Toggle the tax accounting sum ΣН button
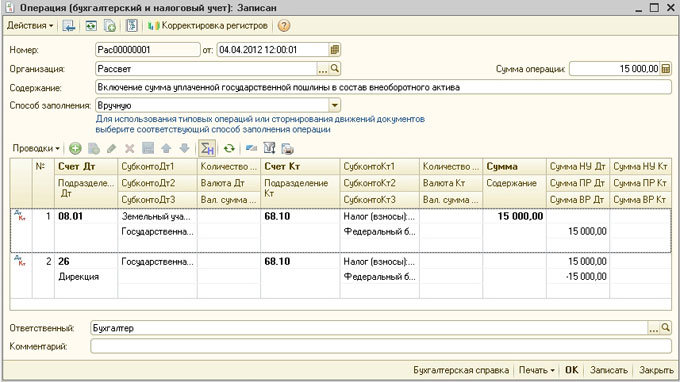 pyautogui.click(x=207, y=149)
